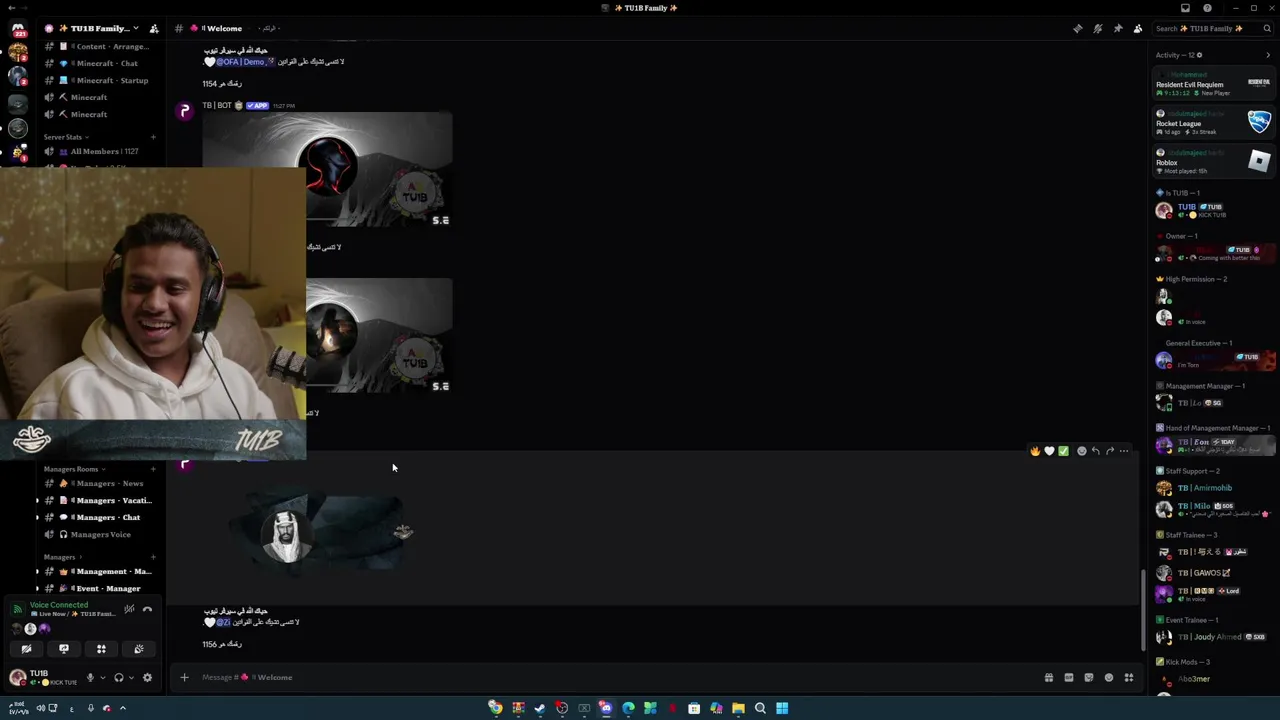Open the TU1B Family server dropdown
Viewport: 1280px width, 720px height.
click(x=92, y=28)
